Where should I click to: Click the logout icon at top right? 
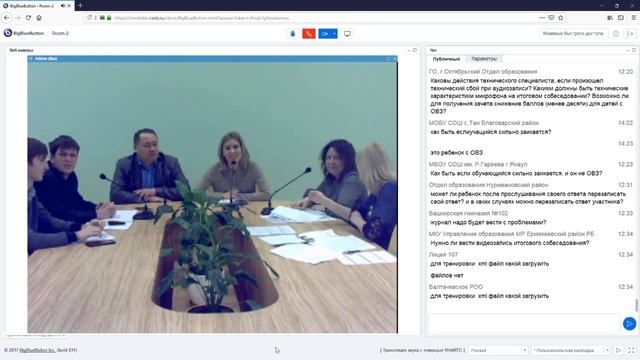click(x=631, y=33)
